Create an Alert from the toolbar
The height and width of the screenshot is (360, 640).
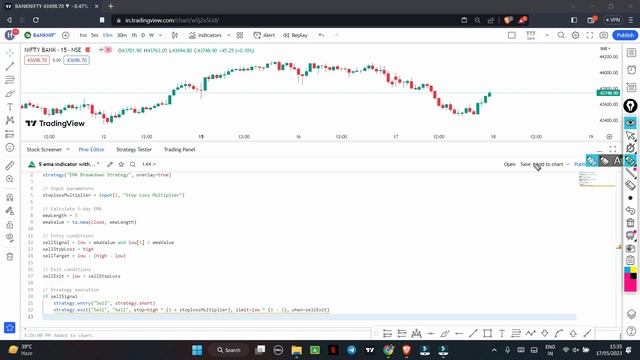pyautogui.click(x=264, y=36)
